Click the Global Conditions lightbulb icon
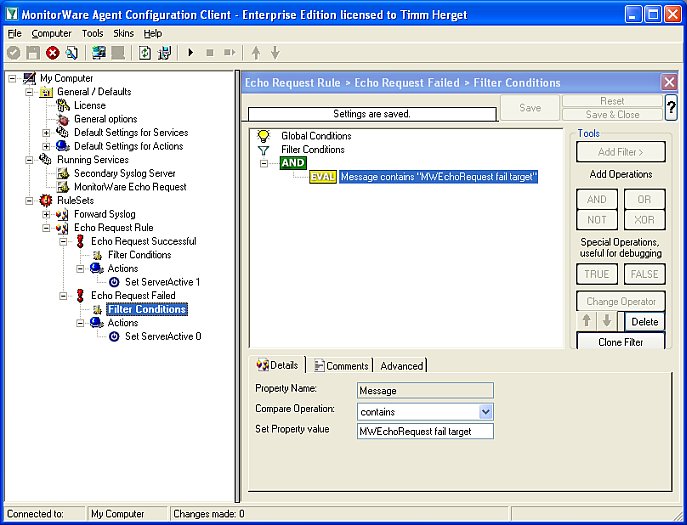Screen dimensions: 687x525 click(264, 136)
